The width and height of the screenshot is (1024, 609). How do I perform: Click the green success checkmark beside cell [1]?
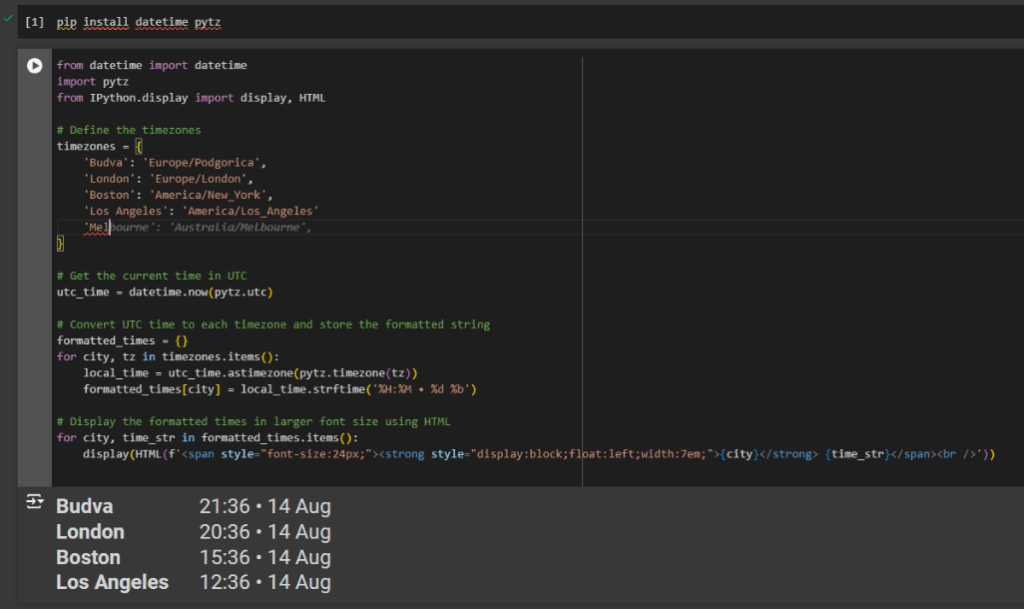pyautogui.click(x=9, y=21)
